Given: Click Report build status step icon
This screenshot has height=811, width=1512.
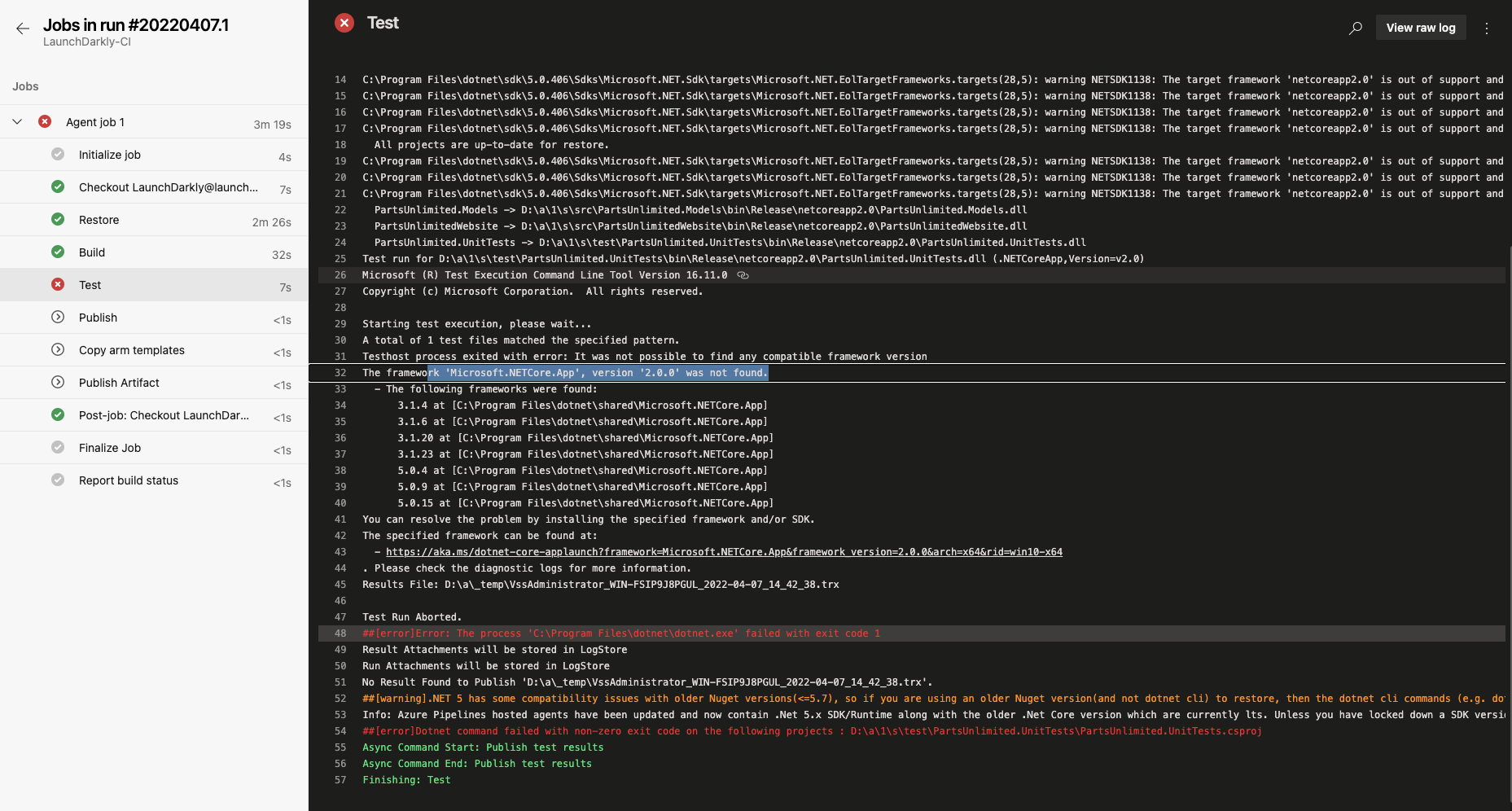Looking at the screenshot, I should click(58, 480).
